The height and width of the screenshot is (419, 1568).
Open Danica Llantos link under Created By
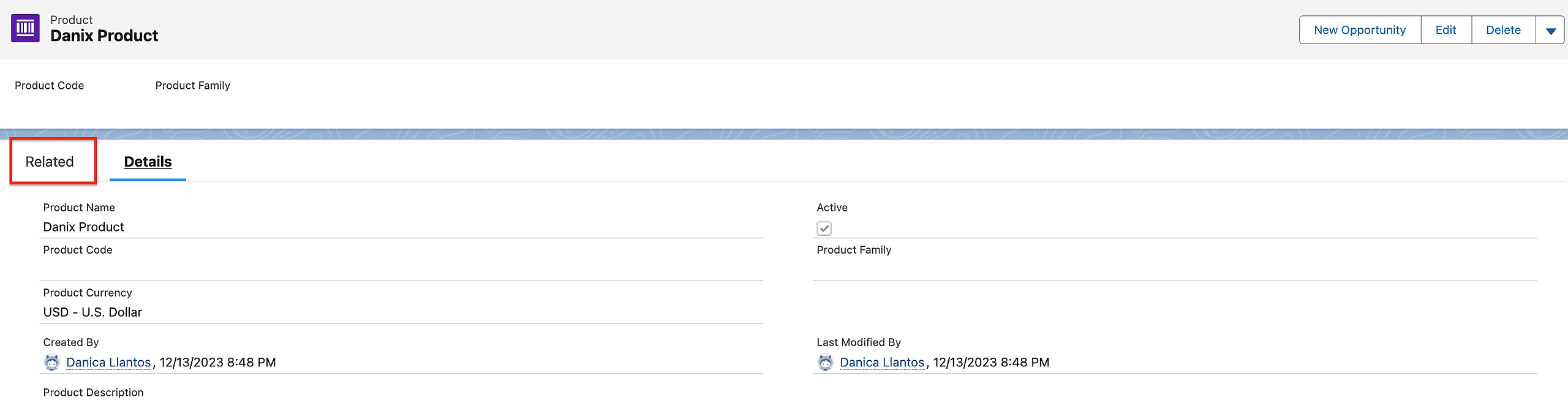tap(108, 363)
